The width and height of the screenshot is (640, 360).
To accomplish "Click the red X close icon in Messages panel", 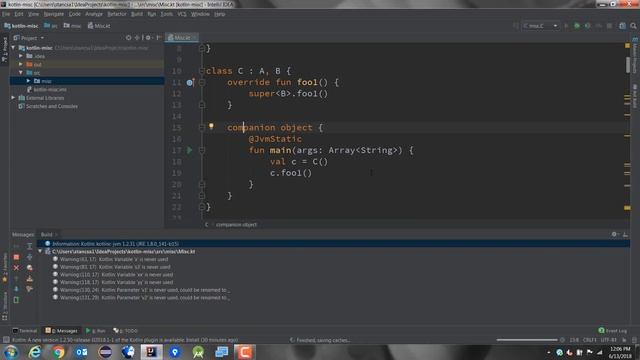I will coord(16,268).
